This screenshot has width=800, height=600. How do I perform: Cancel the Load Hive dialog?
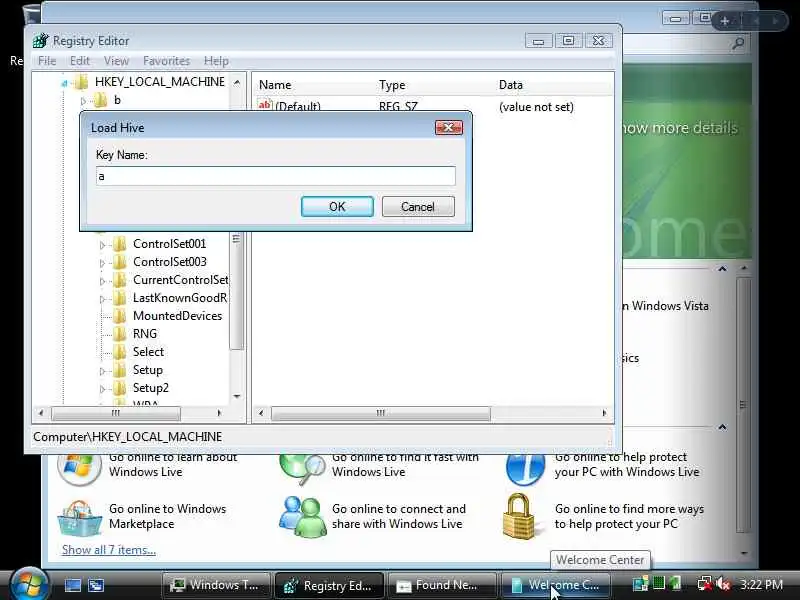(x=418, y=207)
